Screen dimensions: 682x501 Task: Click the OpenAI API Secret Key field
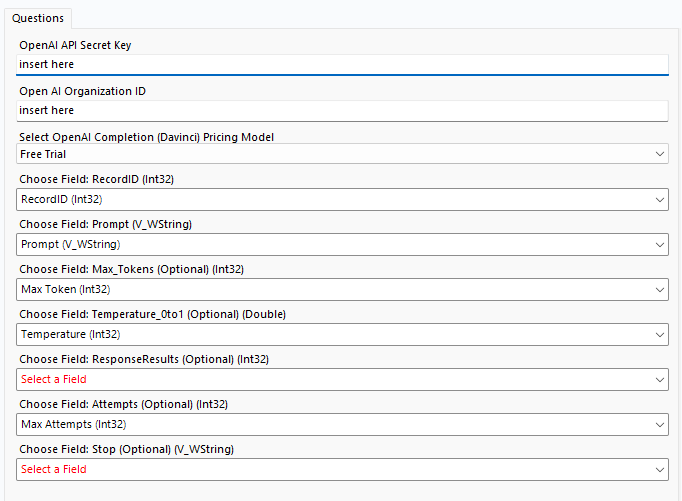click(340, 64)
